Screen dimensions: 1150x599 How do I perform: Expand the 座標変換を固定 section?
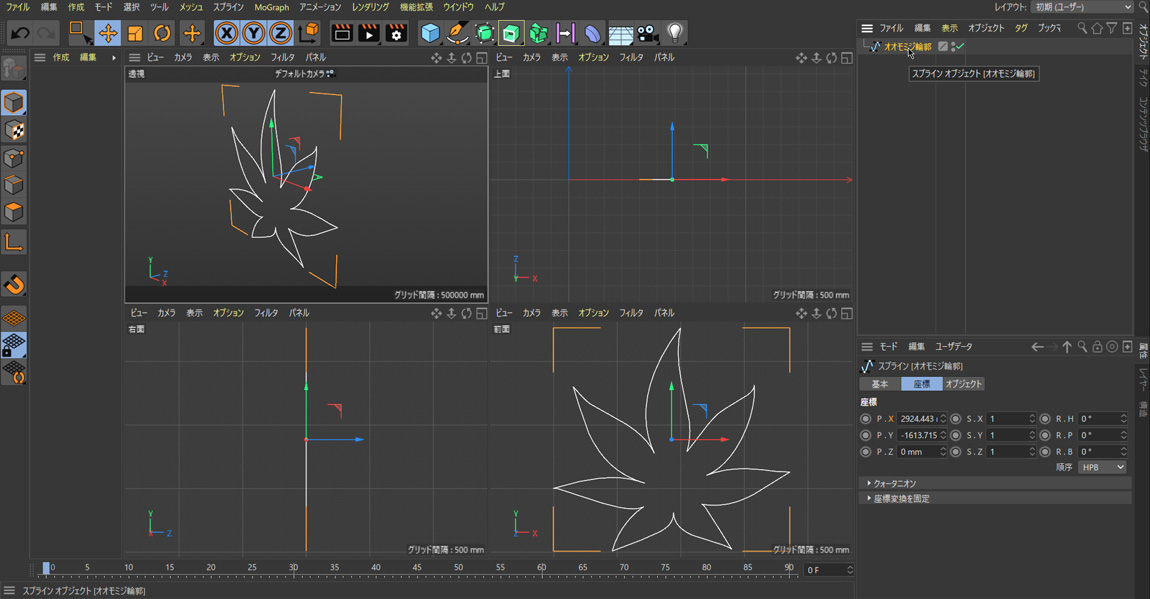900,498
